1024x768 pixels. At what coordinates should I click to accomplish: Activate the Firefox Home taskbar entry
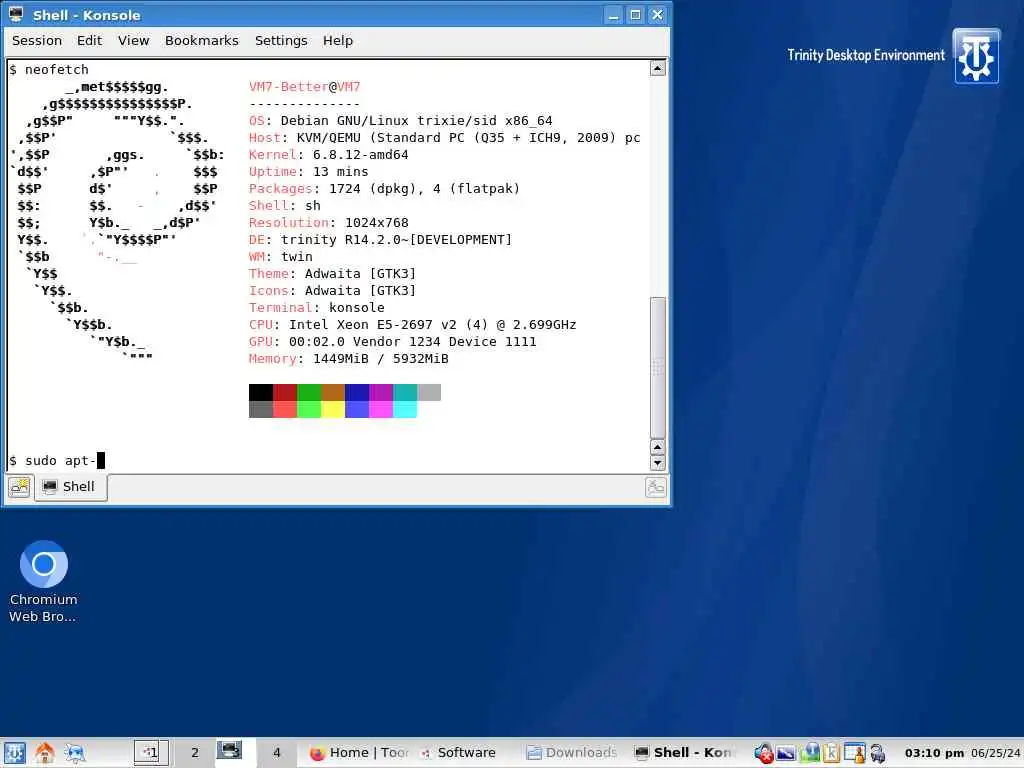pyautogui.click(x=359, y=753)
